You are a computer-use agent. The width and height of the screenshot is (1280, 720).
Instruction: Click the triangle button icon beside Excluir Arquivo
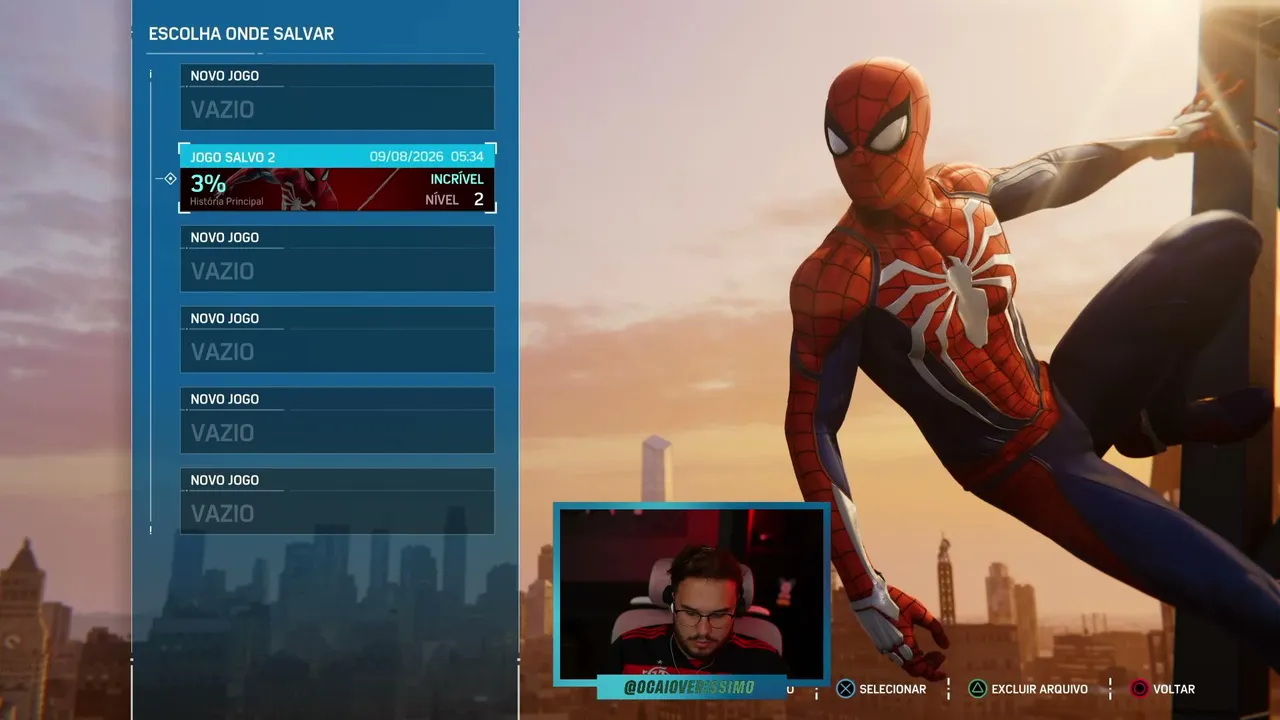point(977,689)
